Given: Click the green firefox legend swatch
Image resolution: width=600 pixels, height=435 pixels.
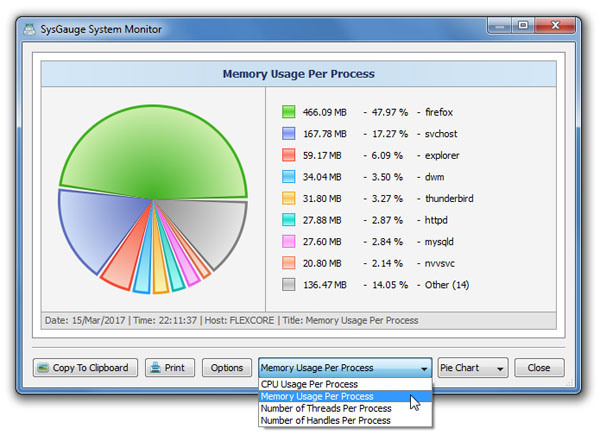Looking at the screenshot, I should pos(289,112).
